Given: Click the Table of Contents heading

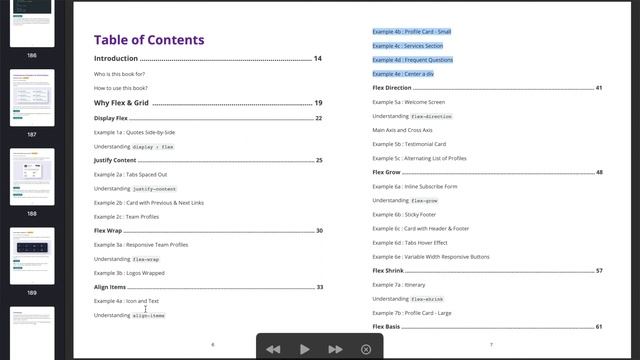Looking at the screenshot, I should click(149, 40).
